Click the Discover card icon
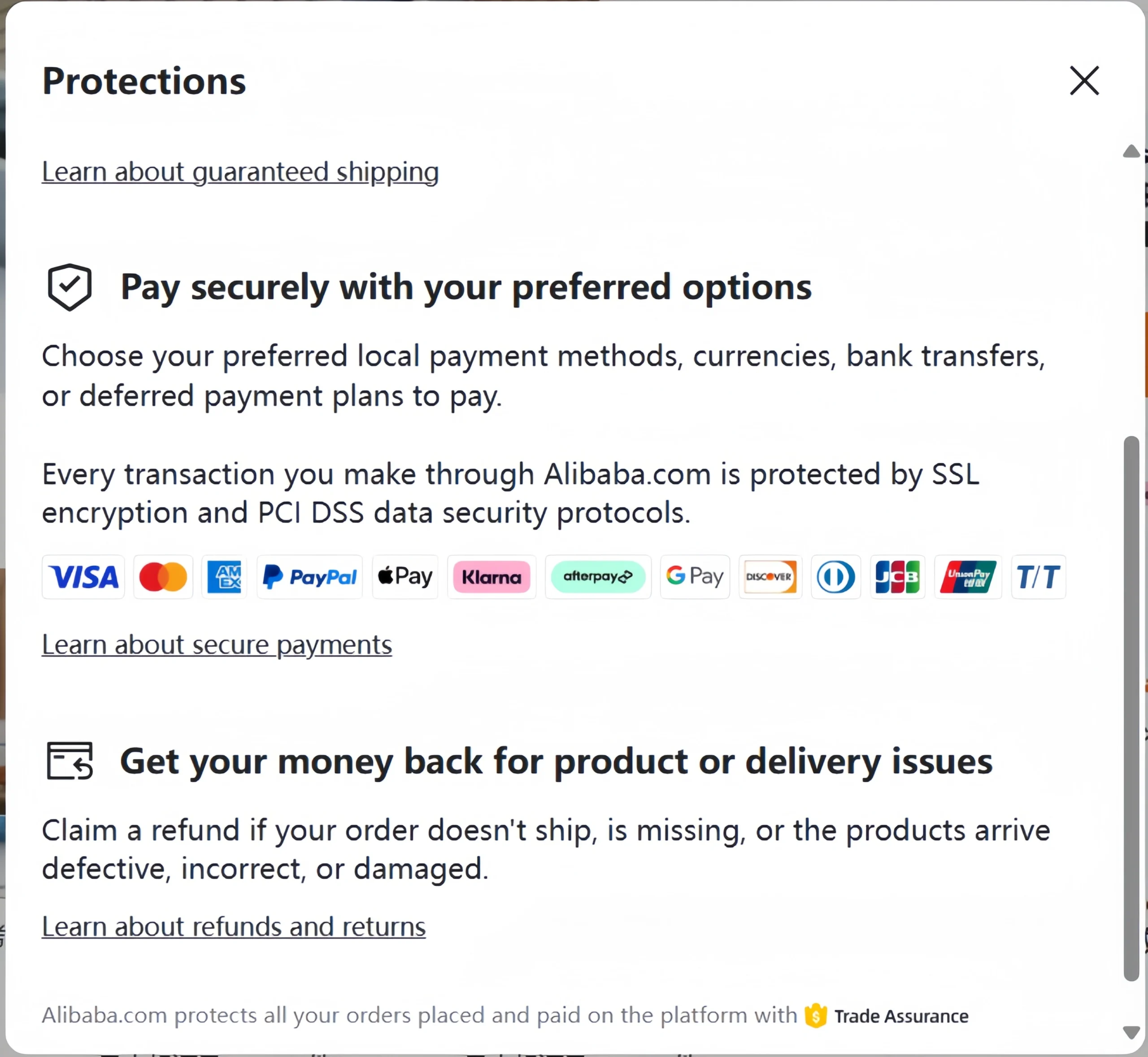This screenshot has height=1057, width=1148. coord(770,577)
